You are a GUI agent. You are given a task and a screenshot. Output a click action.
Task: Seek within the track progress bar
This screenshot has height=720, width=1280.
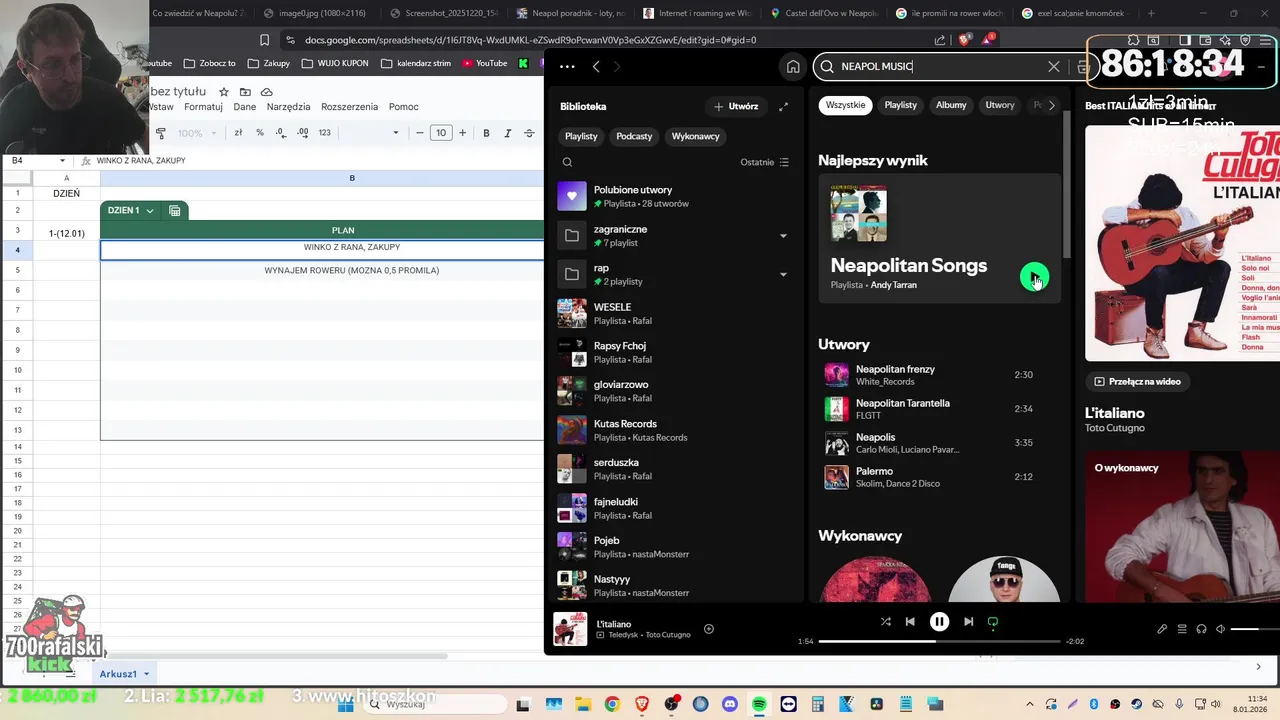pos(939,641)
